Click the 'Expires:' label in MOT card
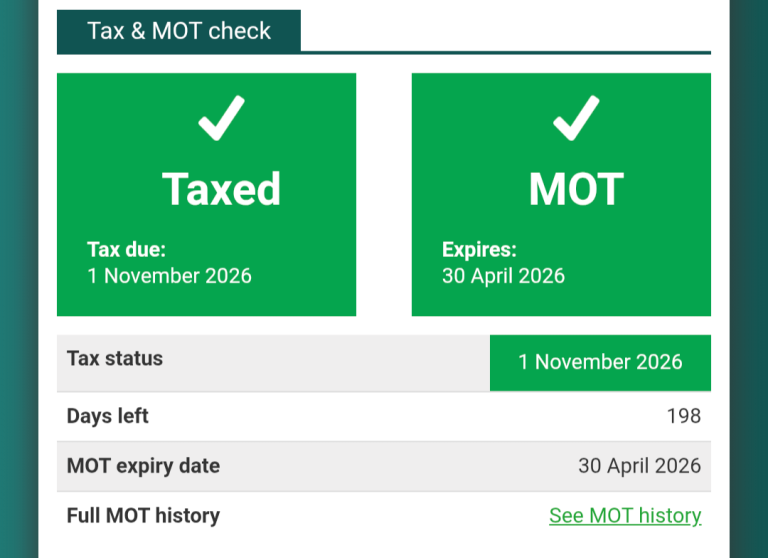The image size is (768, 558). (479, 249)
